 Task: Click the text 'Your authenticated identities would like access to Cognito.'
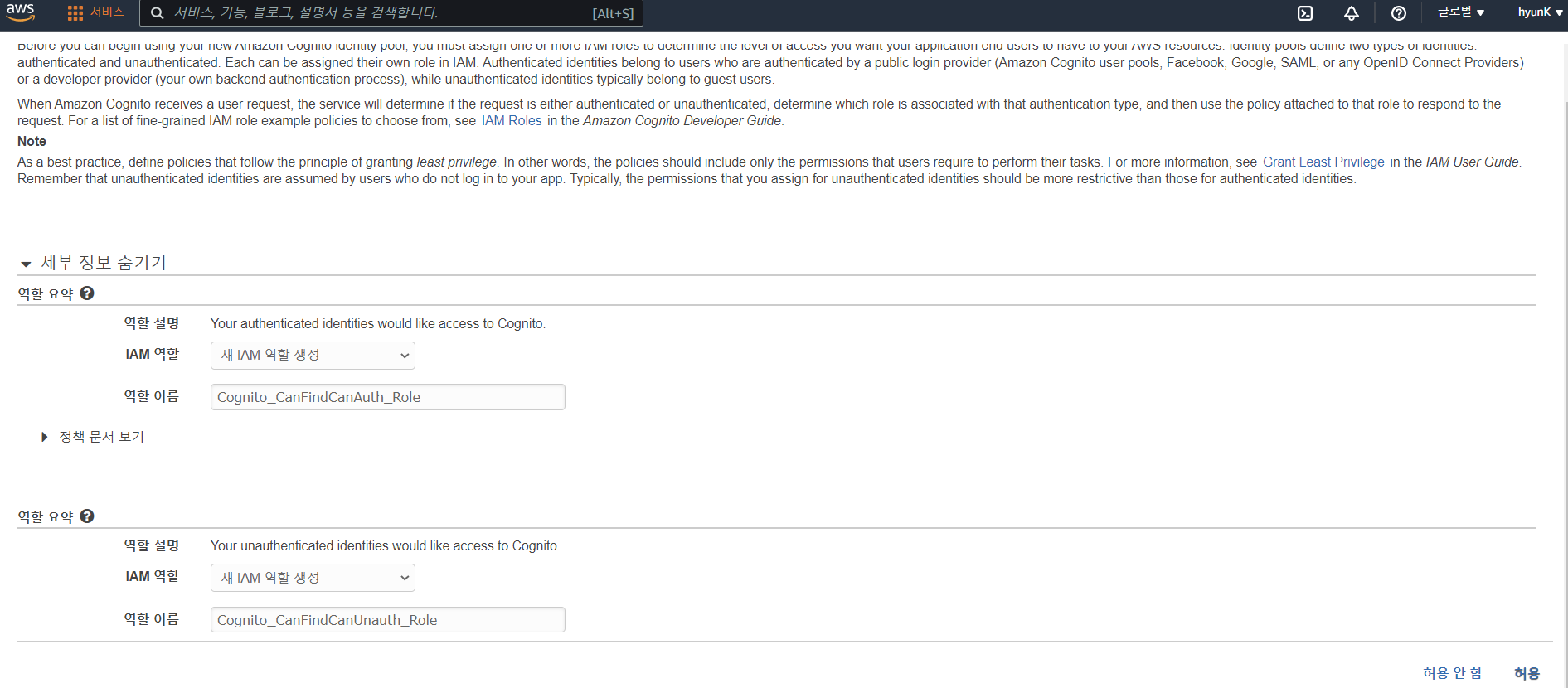point(378,324)
